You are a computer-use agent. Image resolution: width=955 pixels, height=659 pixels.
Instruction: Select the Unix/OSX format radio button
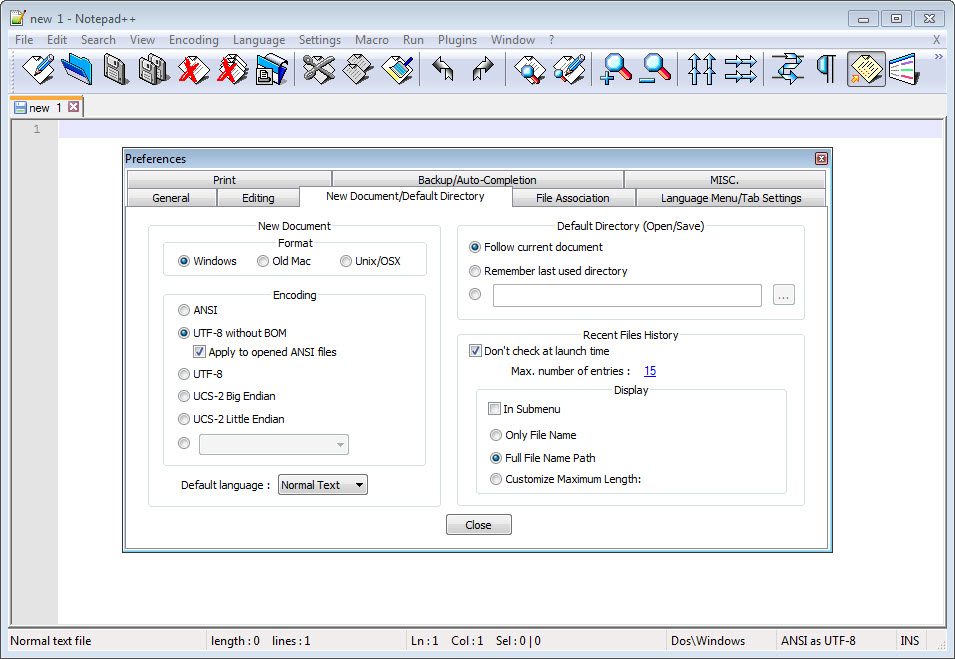[x=346, y=261]
